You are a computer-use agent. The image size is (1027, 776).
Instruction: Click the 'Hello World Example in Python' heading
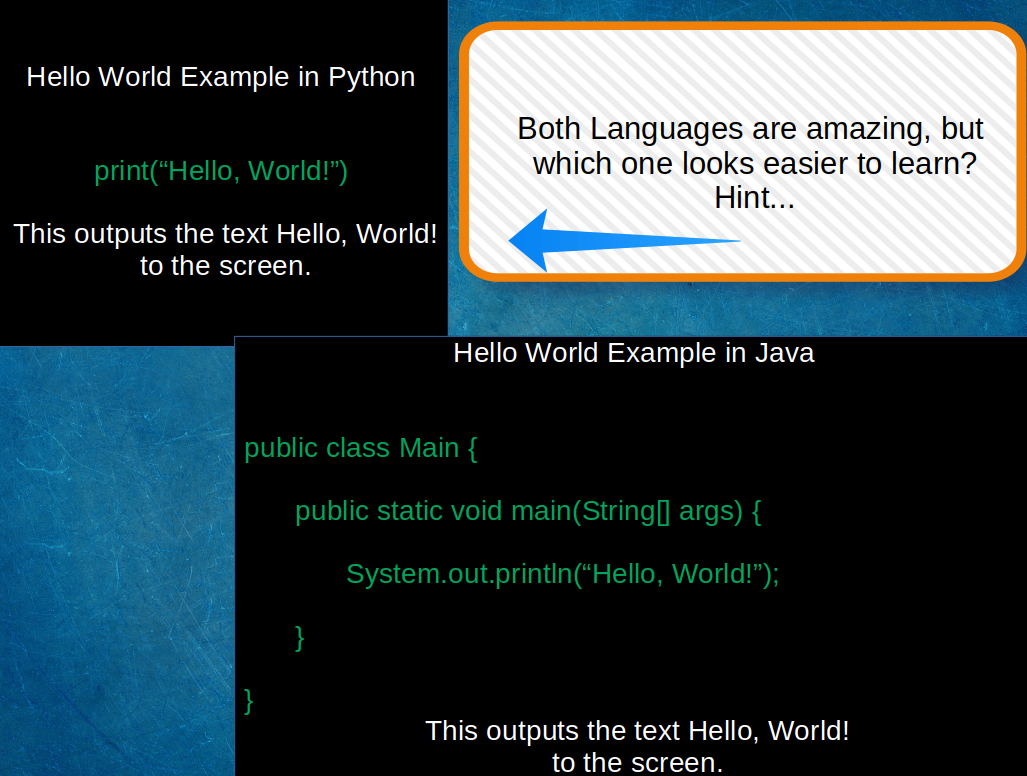(x=221, y=77)
